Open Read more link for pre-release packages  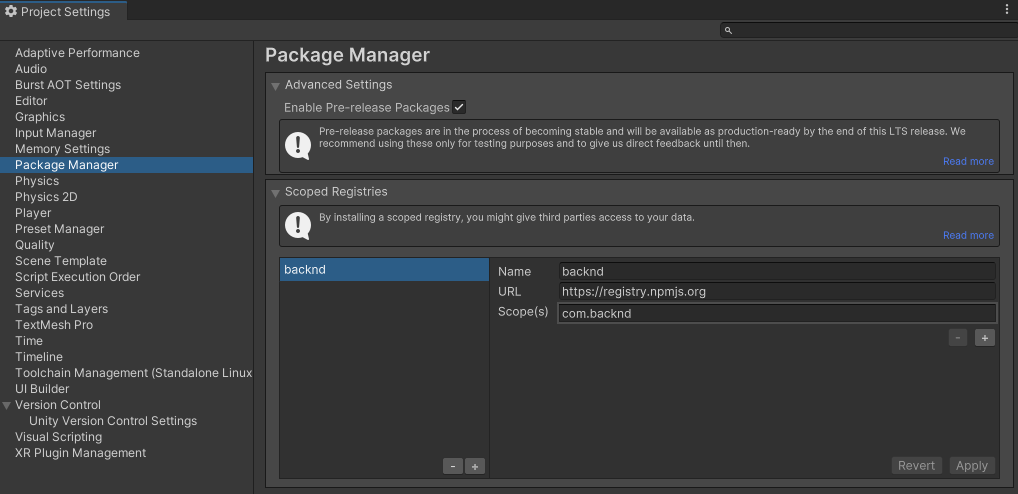968,161
